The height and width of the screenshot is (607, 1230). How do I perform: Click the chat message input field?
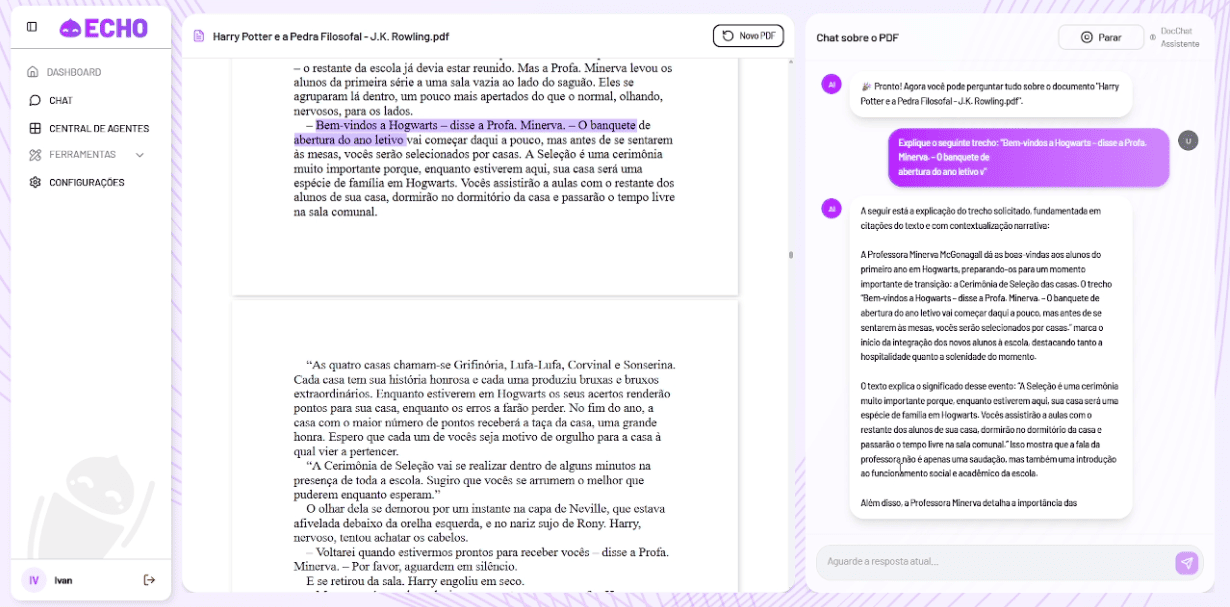point(990,562)
